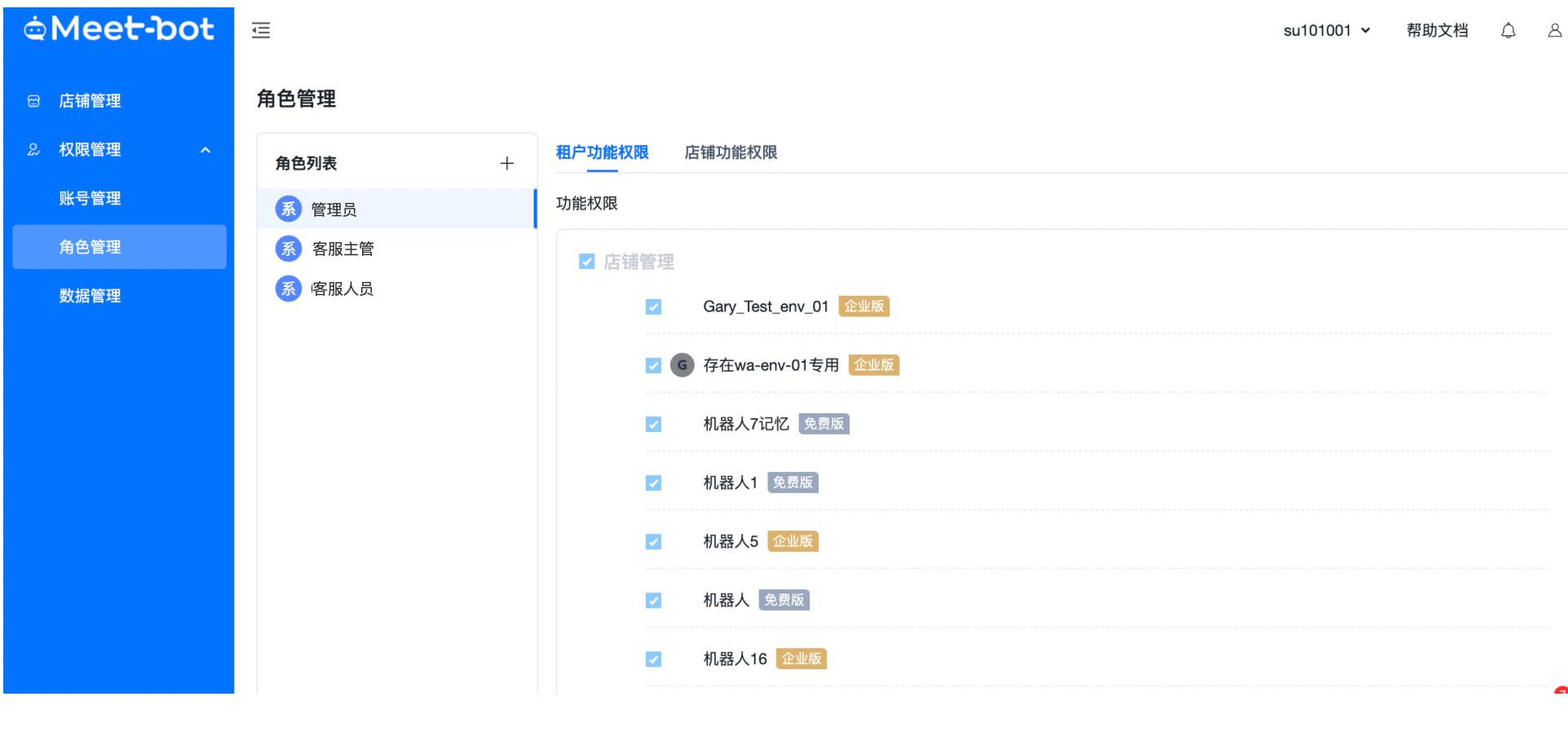Switch to 租户功能权限 tab
Image resolution: width=1568 pixels, height=736 pixels.
[x=603, y=152]
